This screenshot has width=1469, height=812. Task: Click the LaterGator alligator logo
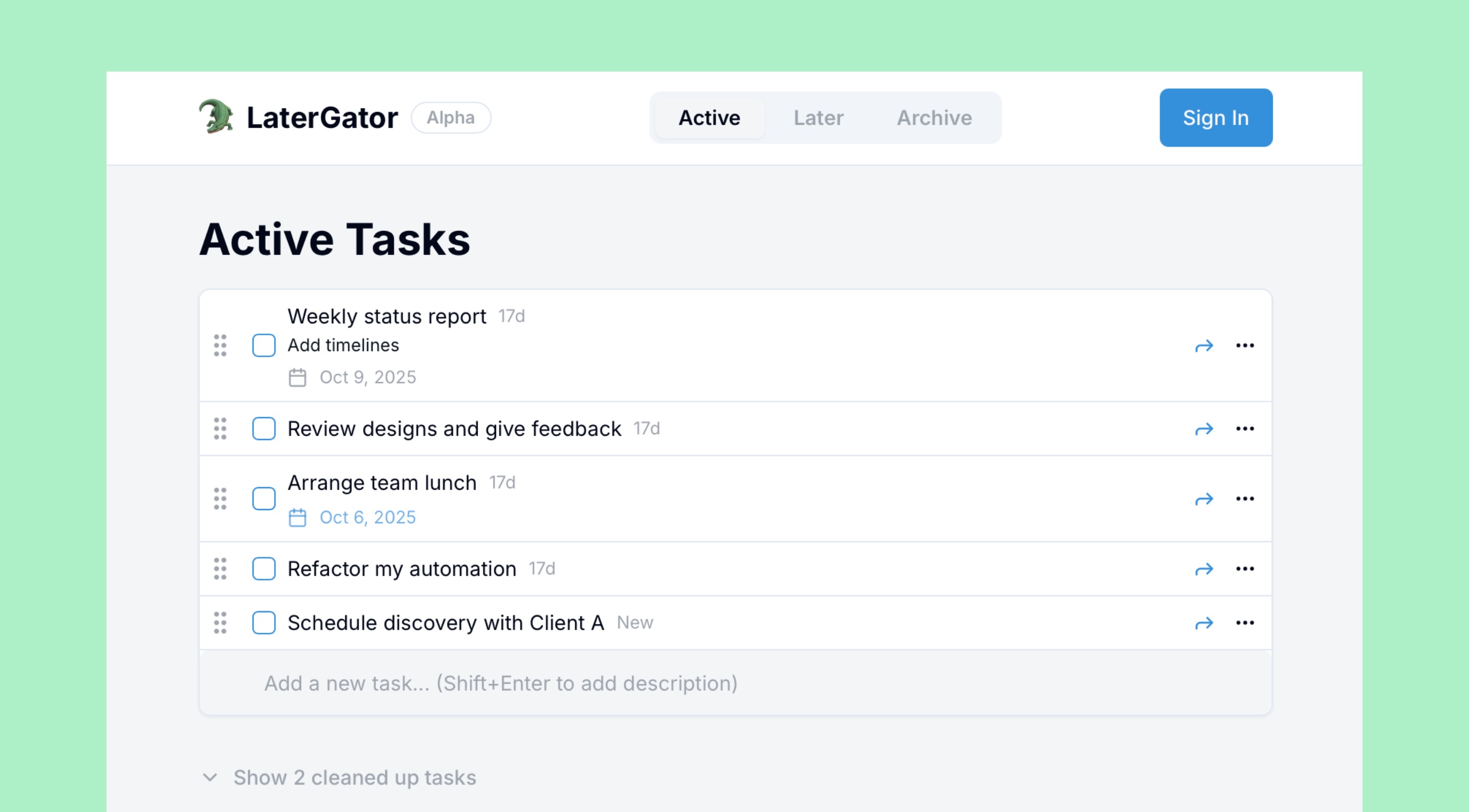pyautogui.click(x=217, y=117)
